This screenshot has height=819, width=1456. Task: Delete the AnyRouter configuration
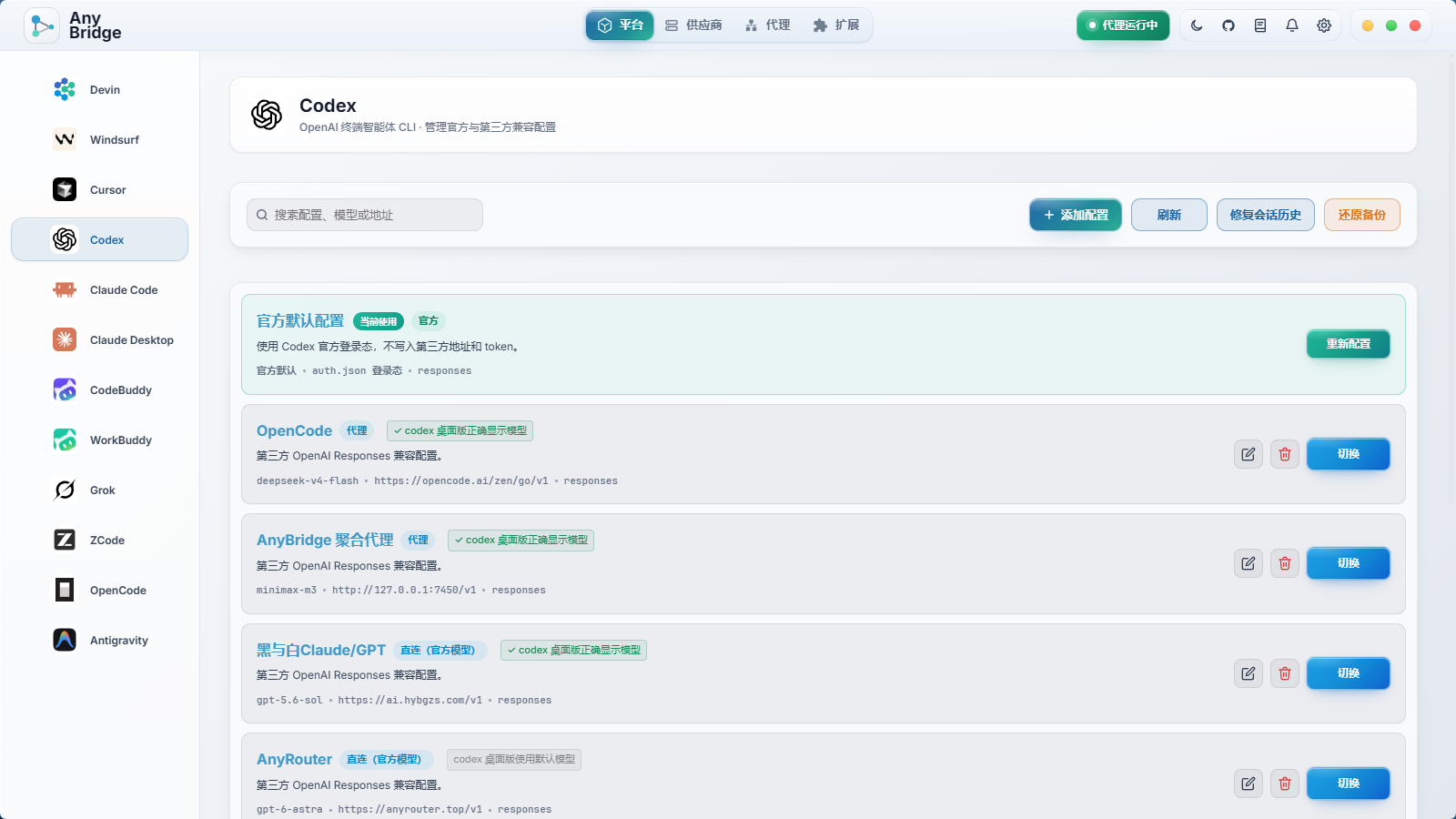[1285, 784]
